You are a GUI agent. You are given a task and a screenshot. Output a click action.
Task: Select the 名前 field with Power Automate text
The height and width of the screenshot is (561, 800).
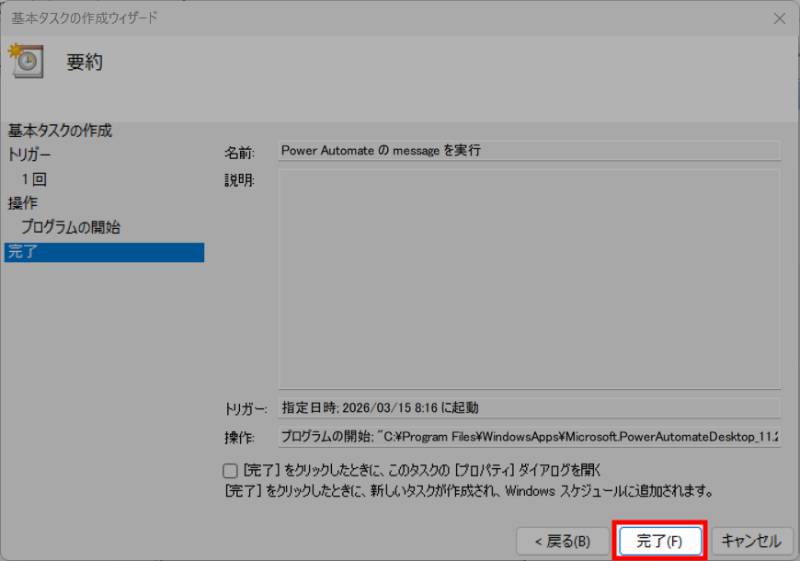(x=530, y=150)
